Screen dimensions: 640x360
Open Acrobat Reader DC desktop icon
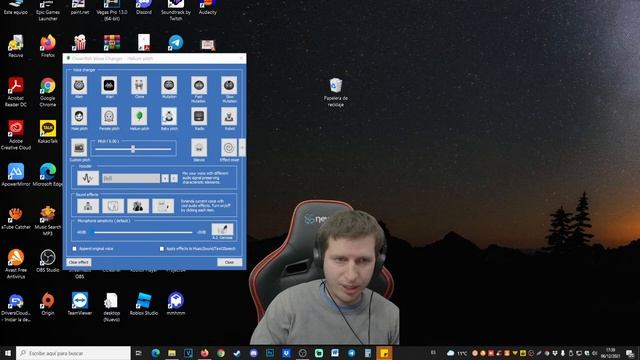point(16,92)
